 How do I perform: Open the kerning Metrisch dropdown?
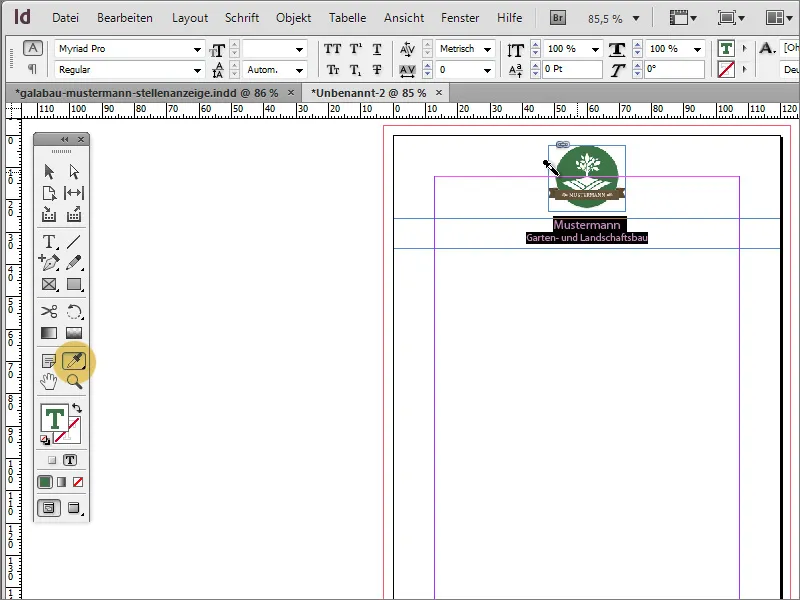pos(487,49)
